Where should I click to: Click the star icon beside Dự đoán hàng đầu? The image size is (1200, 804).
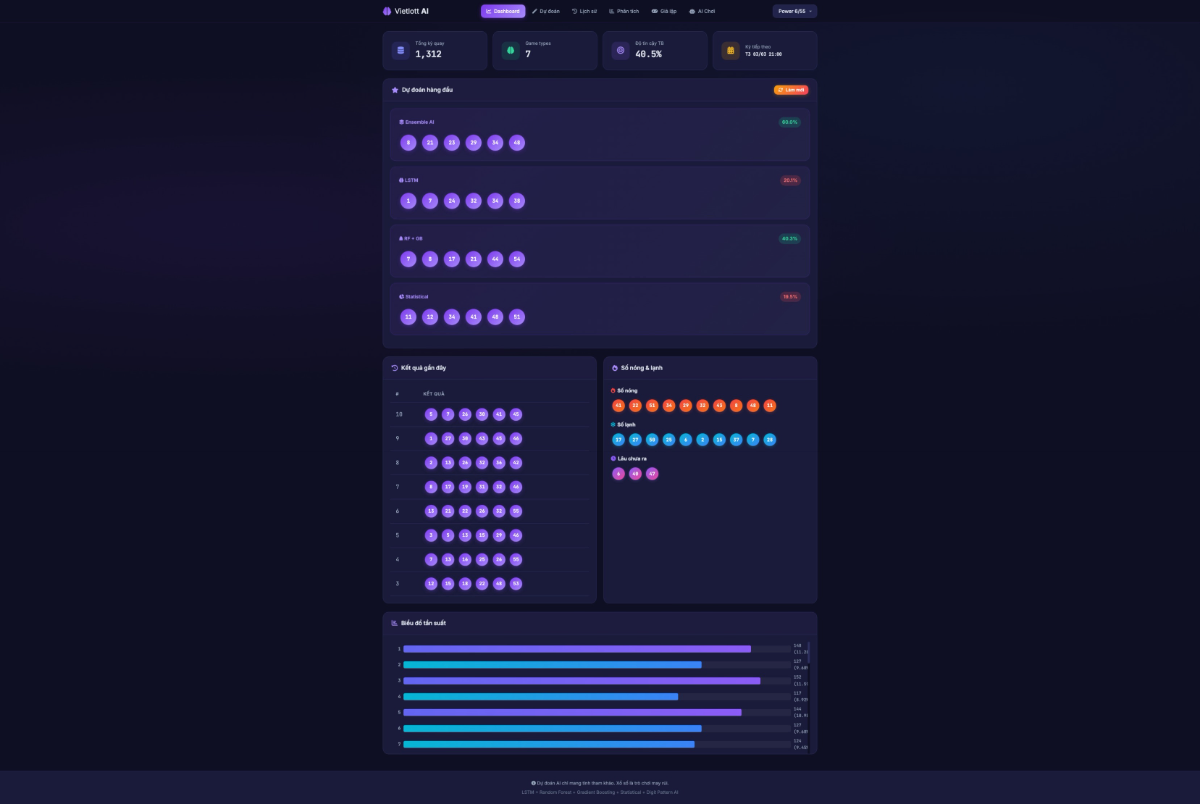(x=394, y=89)
